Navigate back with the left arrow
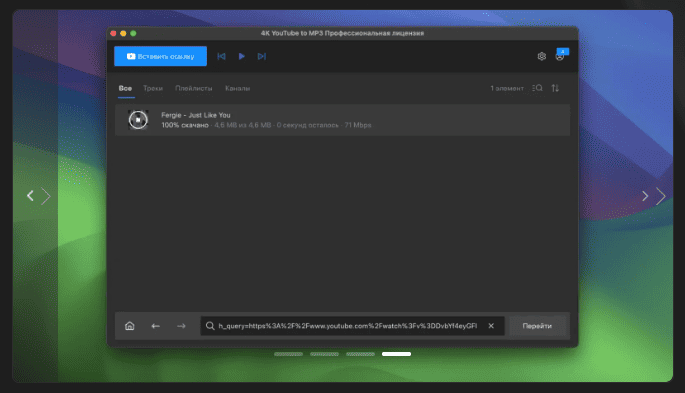Viewport: 685px width, 393px height. pos(156,326)
